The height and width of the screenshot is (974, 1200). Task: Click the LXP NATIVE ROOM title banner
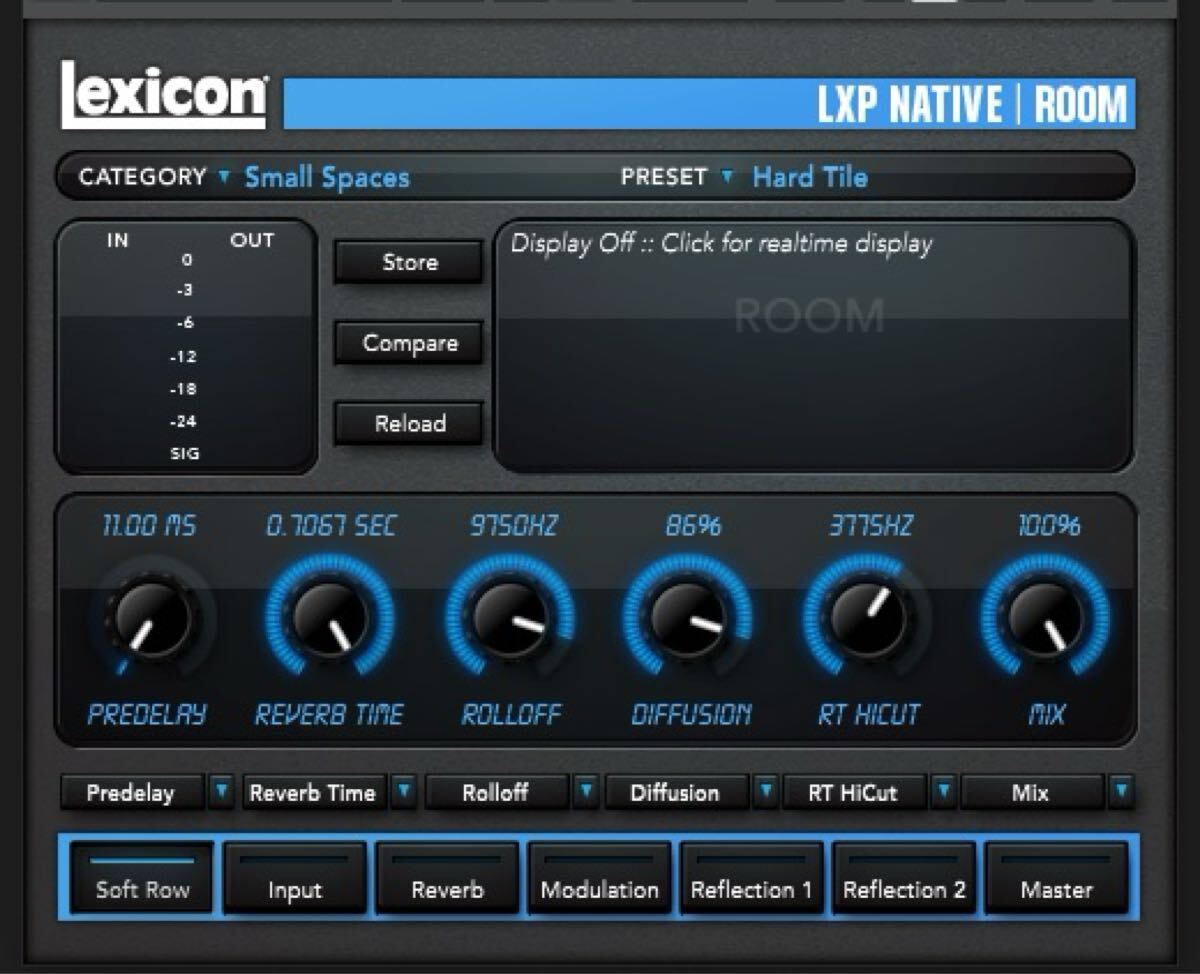pyautogui.click(x=709, y=104)
